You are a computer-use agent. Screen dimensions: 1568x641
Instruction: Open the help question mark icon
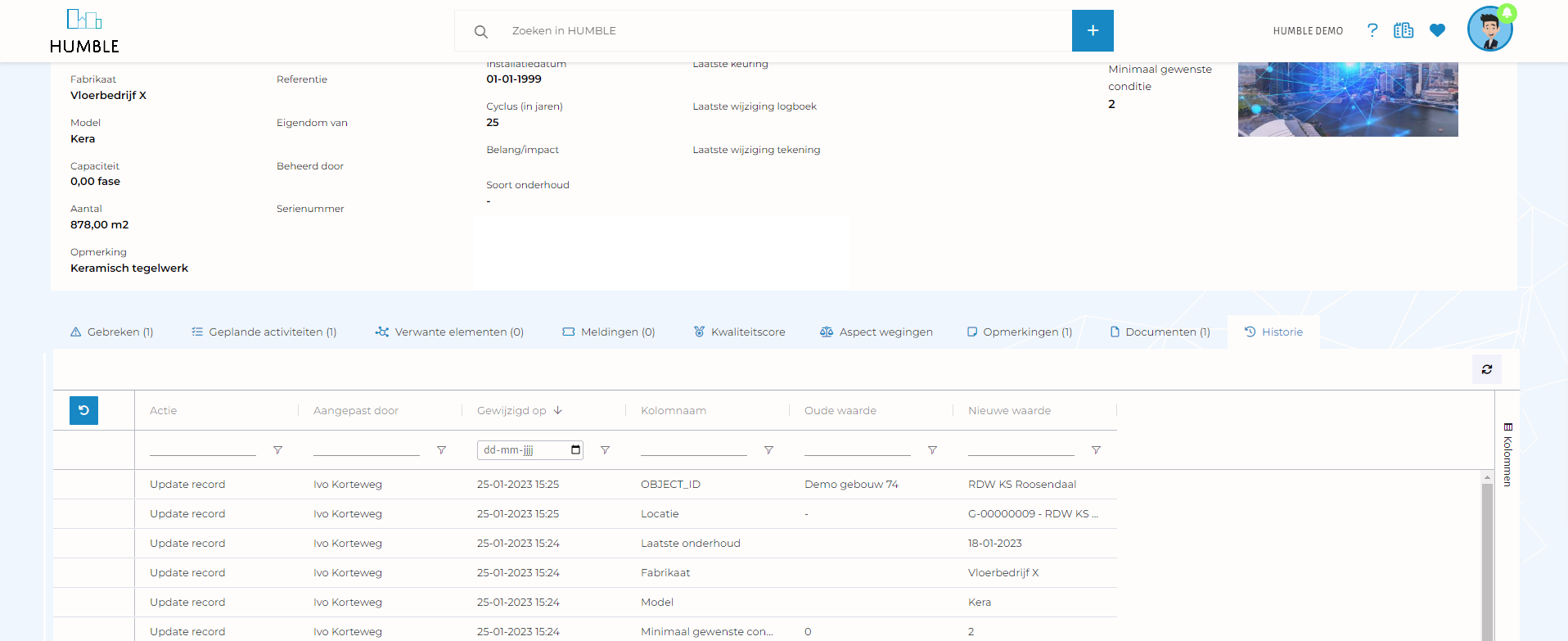[1372, 30]
